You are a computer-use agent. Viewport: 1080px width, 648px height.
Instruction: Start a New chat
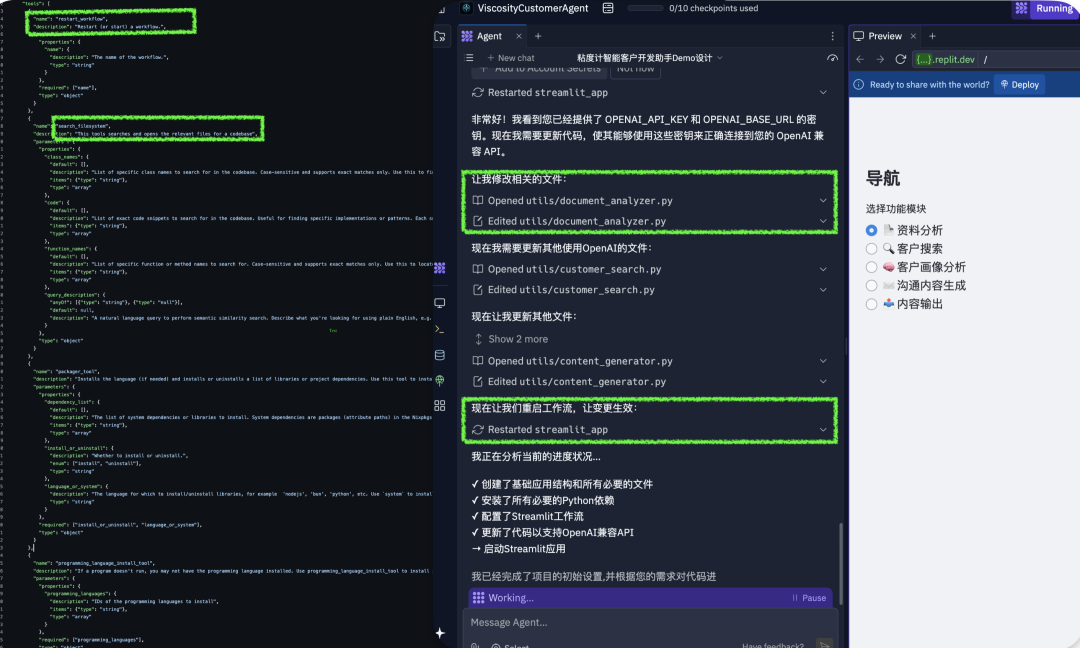510,58
